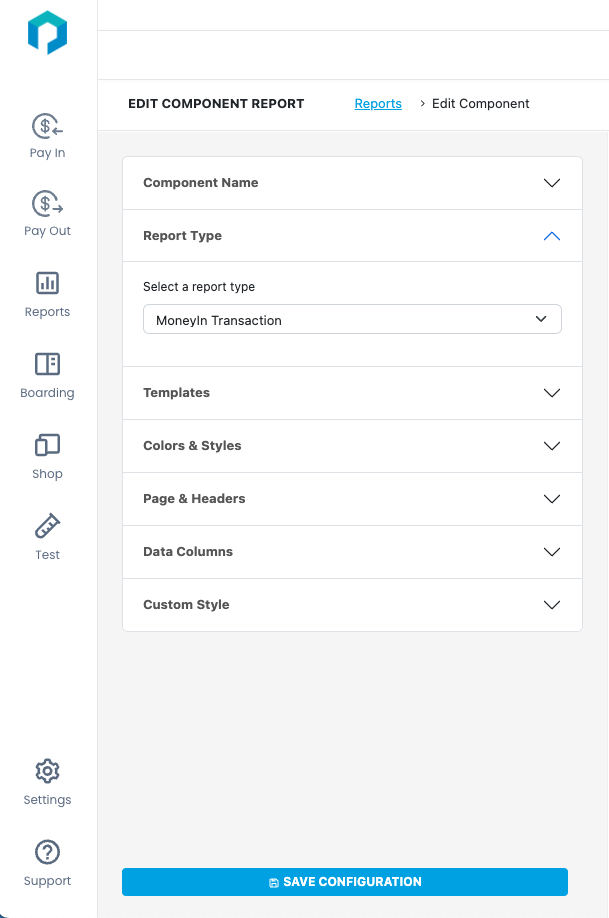Open Settings from the sidebar
The height and width of the screenshot is (918, 609).
(47, 781)
